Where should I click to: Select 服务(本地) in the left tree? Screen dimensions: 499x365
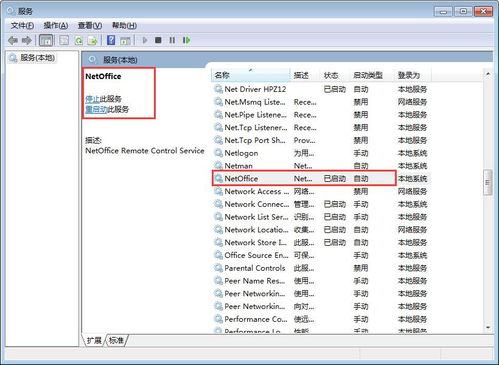(x=37, y=58)
